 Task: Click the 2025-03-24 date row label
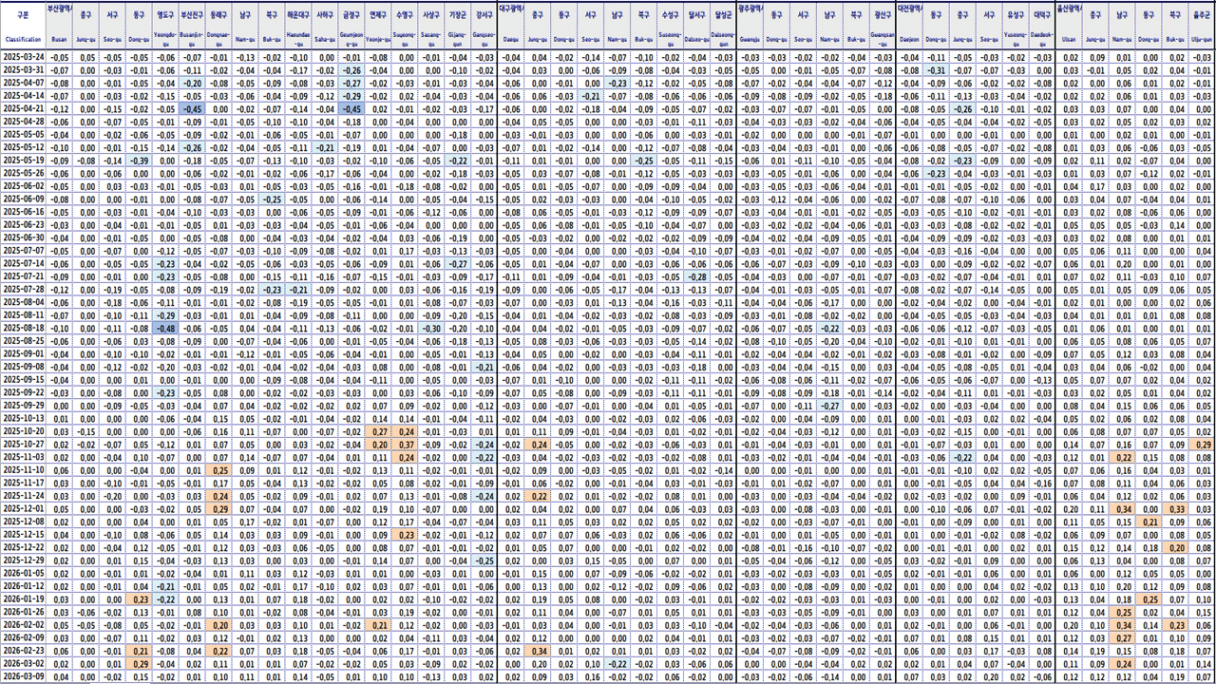pyautogui.click(x=22, y=59)
